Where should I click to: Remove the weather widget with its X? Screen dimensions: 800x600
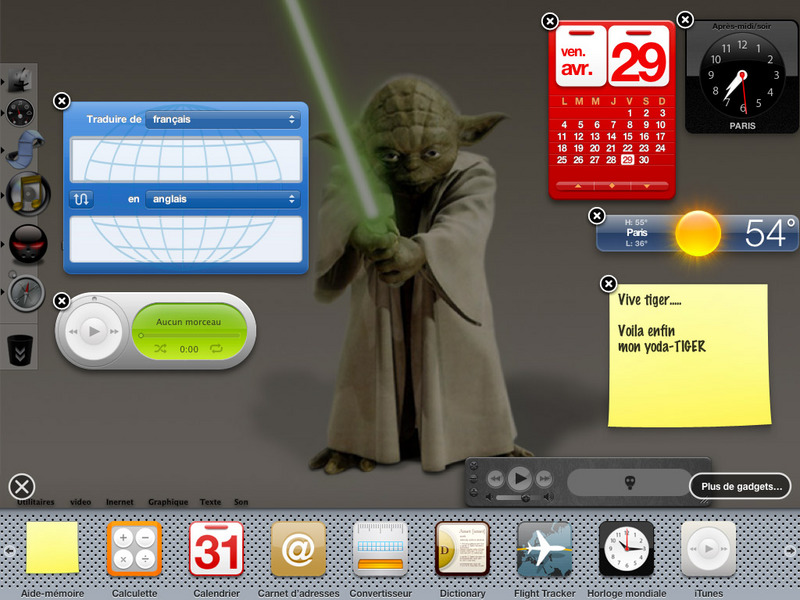click(x=596, y=216)
